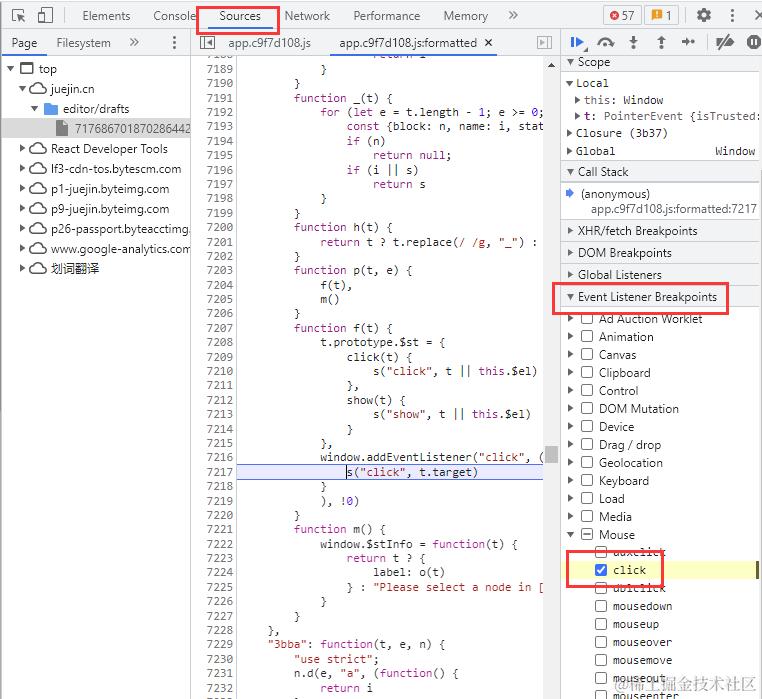Expand the p1-juejin.byteimg.com tree node

[x=22, y=188]
